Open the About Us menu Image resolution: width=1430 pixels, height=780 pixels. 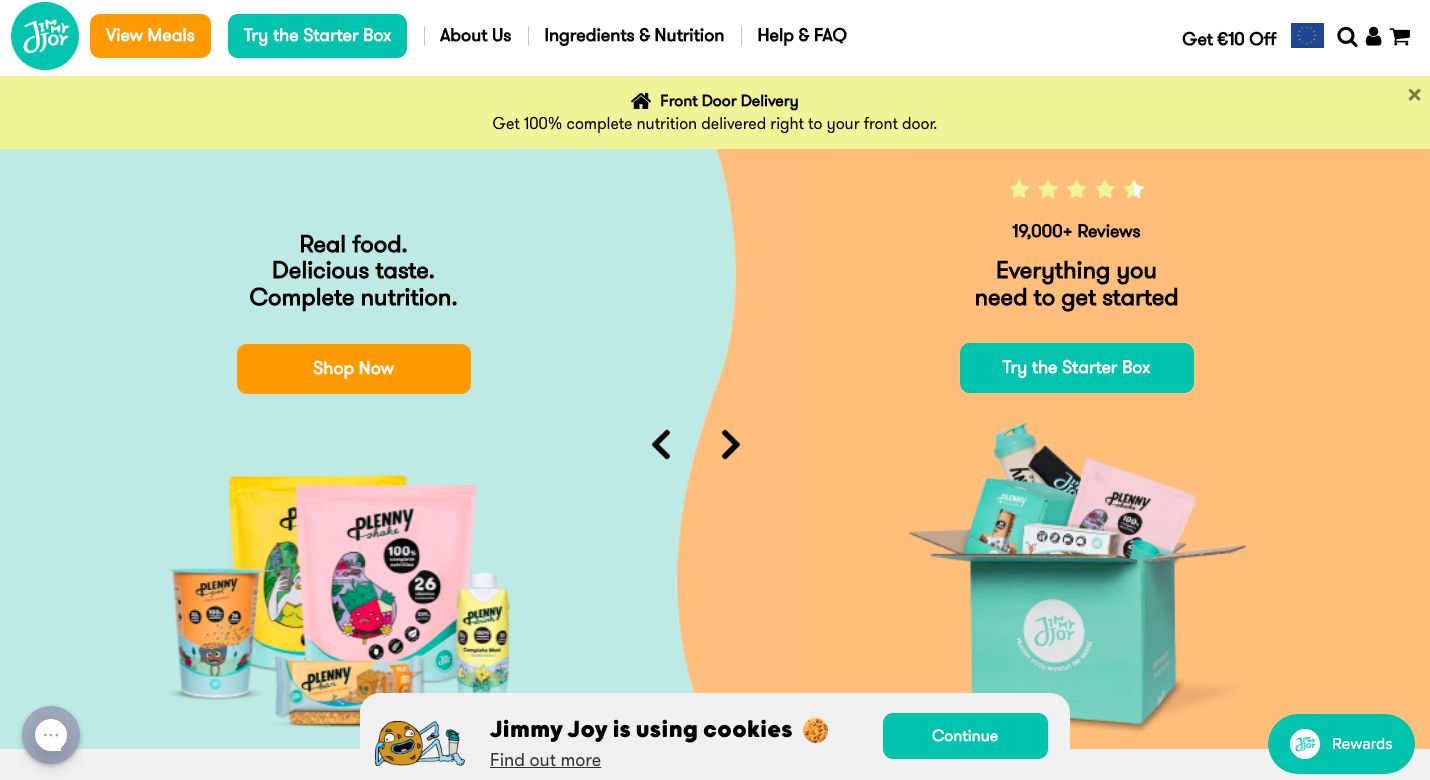point(475,36)
